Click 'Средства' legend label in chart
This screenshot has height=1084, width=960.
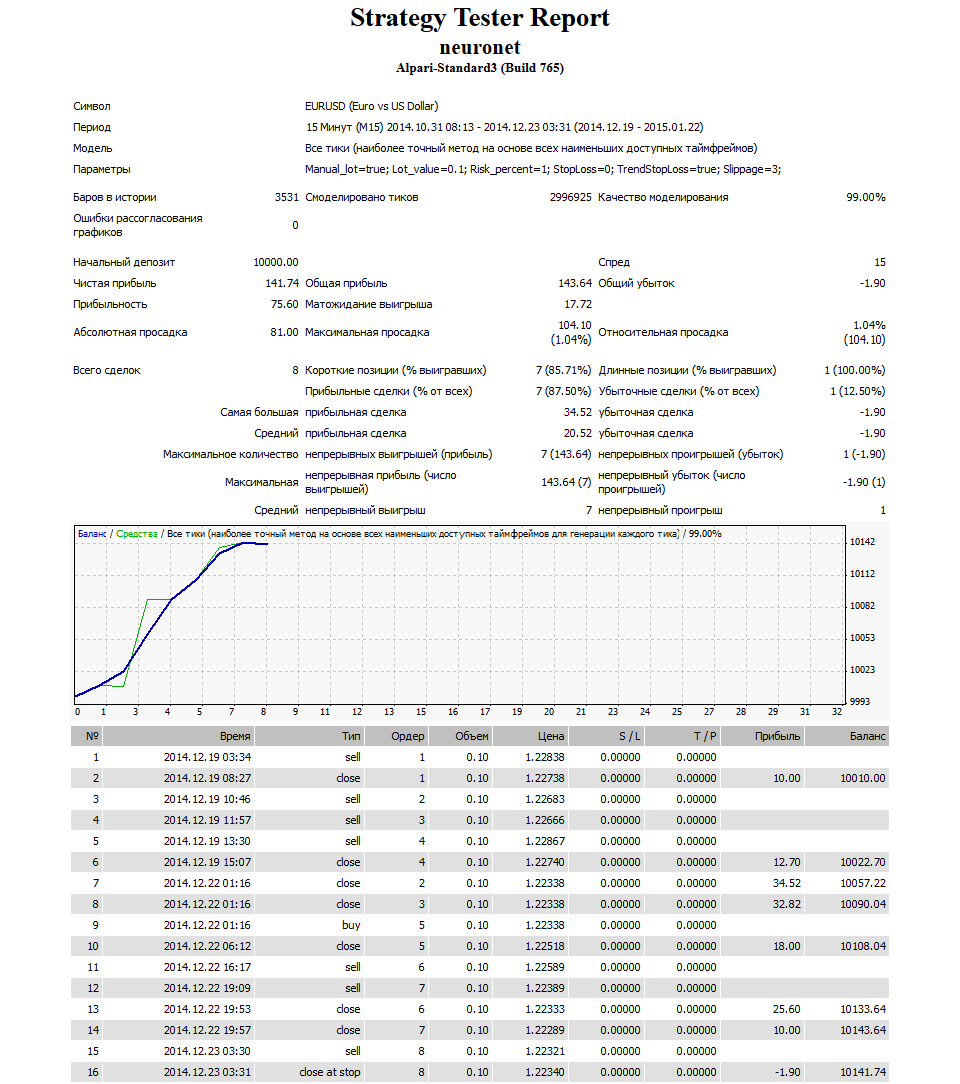(137, 534)
